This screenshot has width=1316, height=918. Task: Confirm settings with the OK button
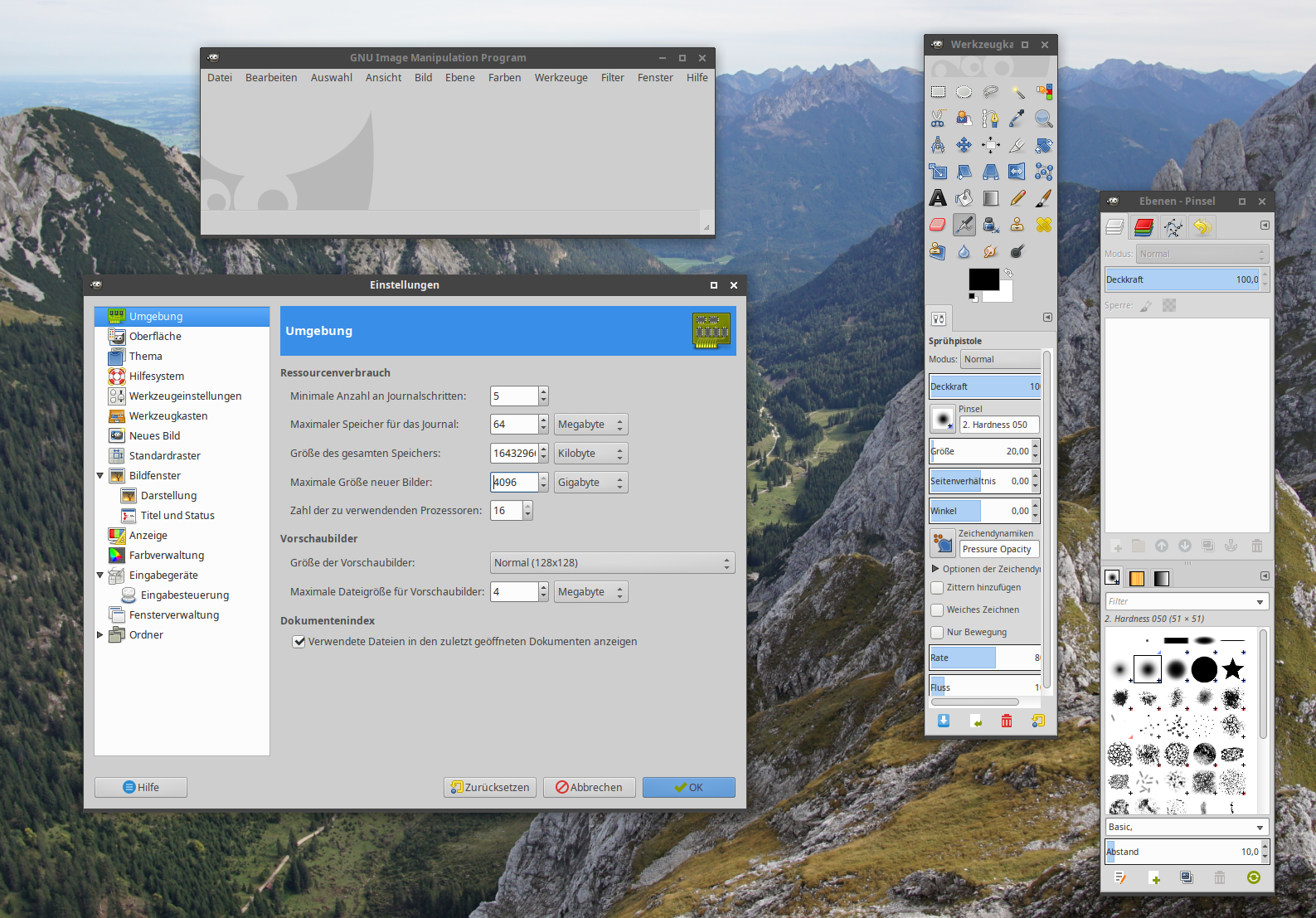tap(689, 787)
